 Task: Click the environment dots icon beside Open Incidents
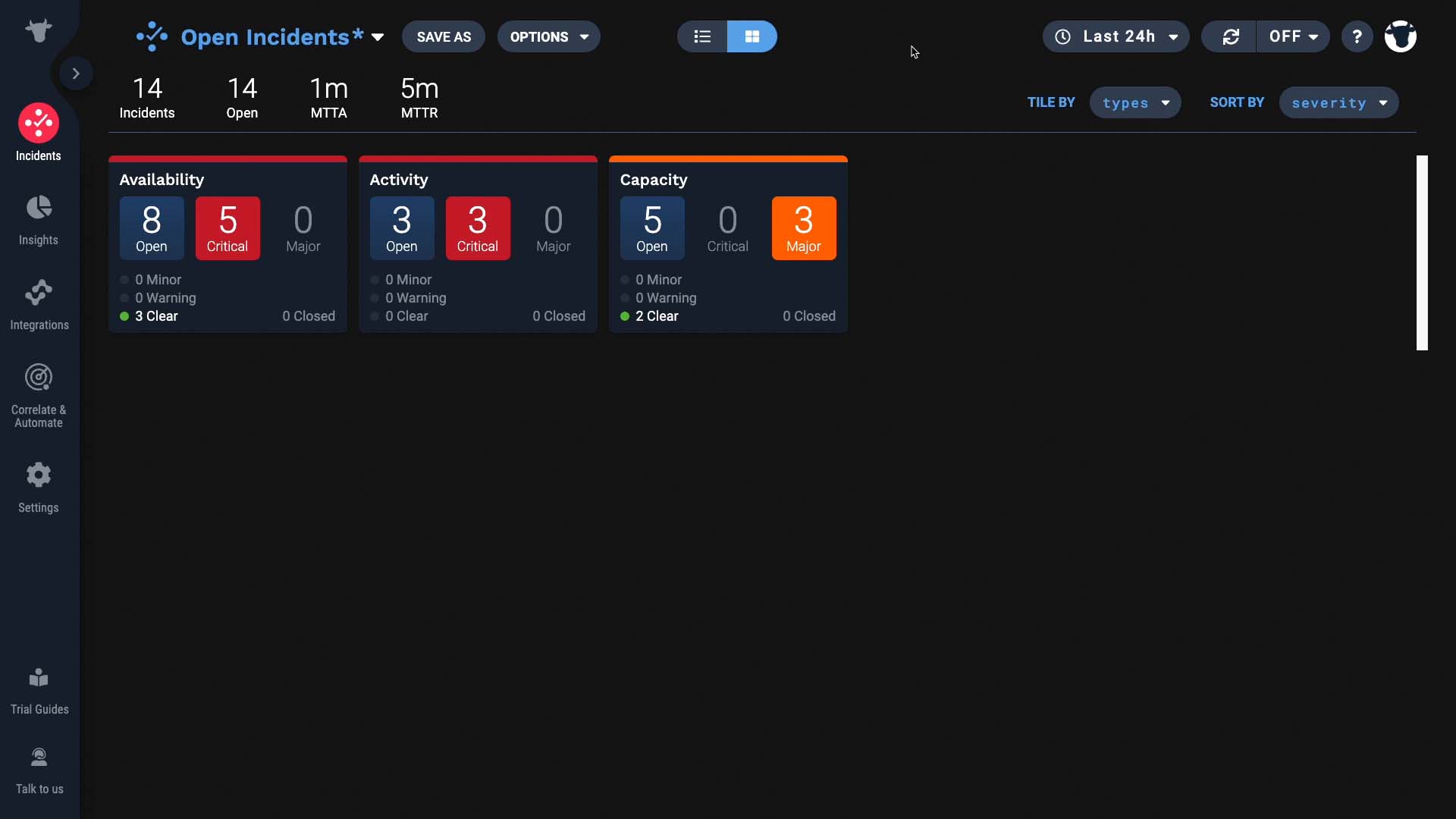tap(152, 36)
